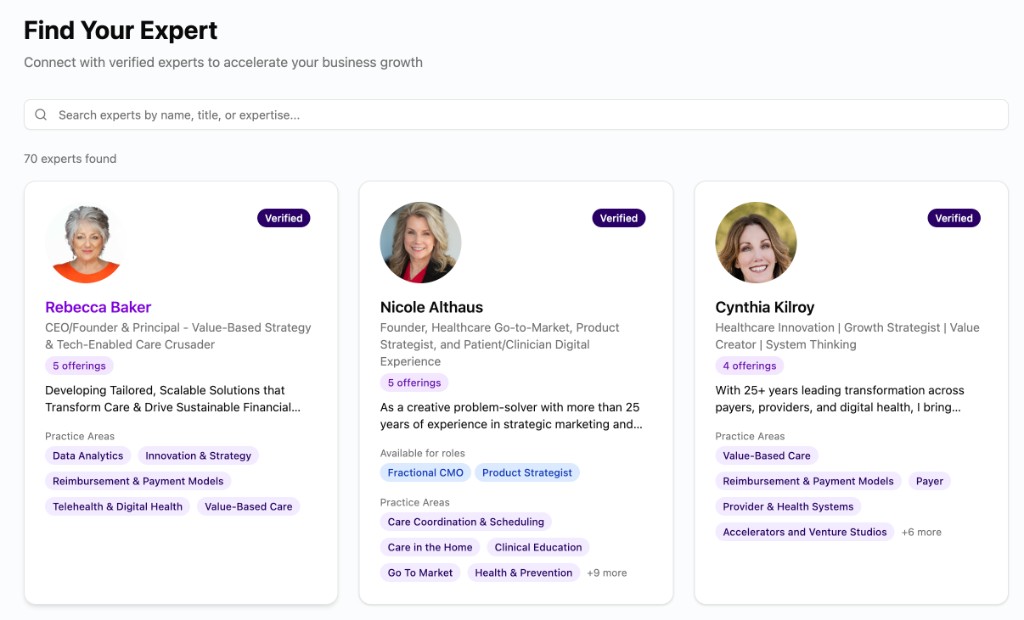Screen dimensions: 1024x620
Task: Open Nicole Althaus's profile photo
Action: tap(420, 243)
